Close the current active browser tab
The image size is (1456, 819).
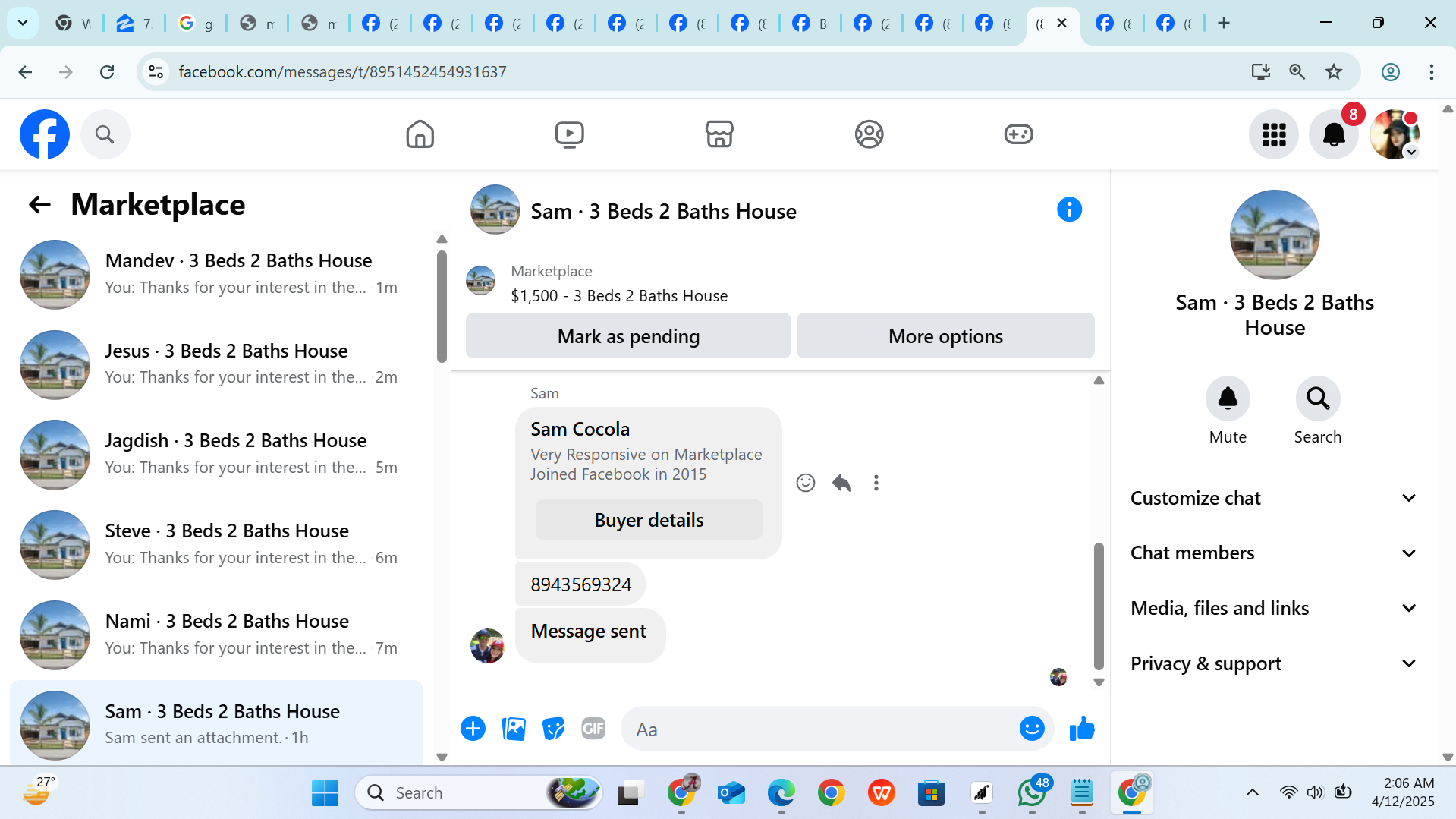coord(1061,23)
